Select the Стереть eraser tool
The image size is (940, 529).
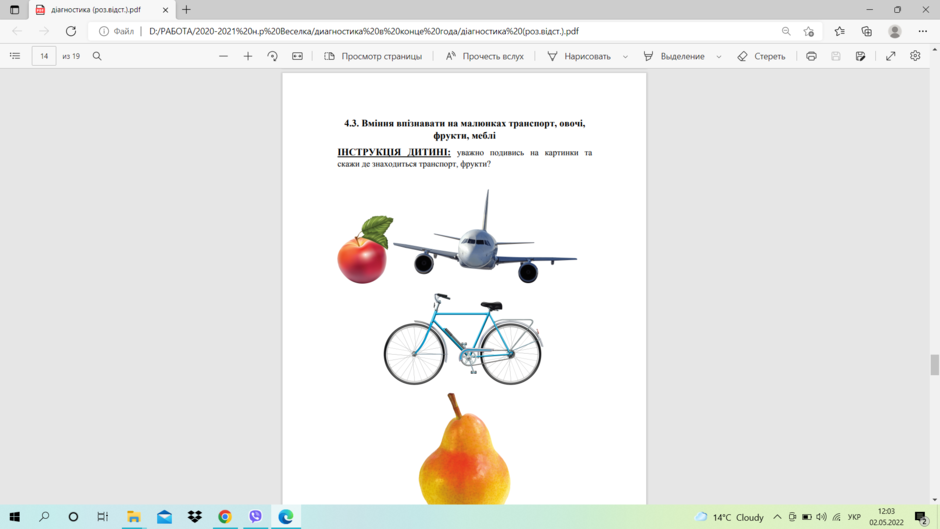[x=761, y=56]
